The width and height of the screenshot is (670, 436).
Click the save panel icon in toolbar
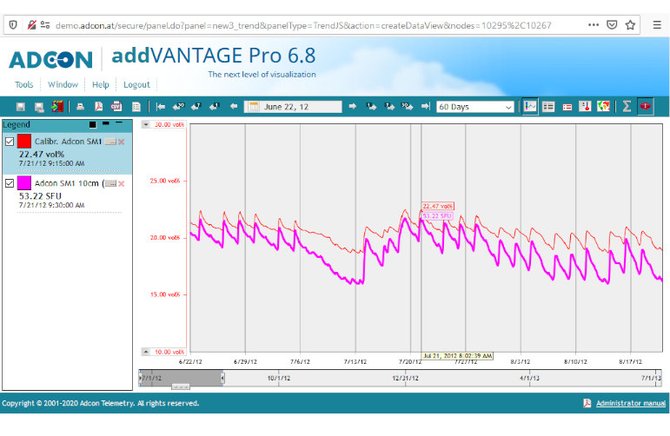tap(20, 106)
